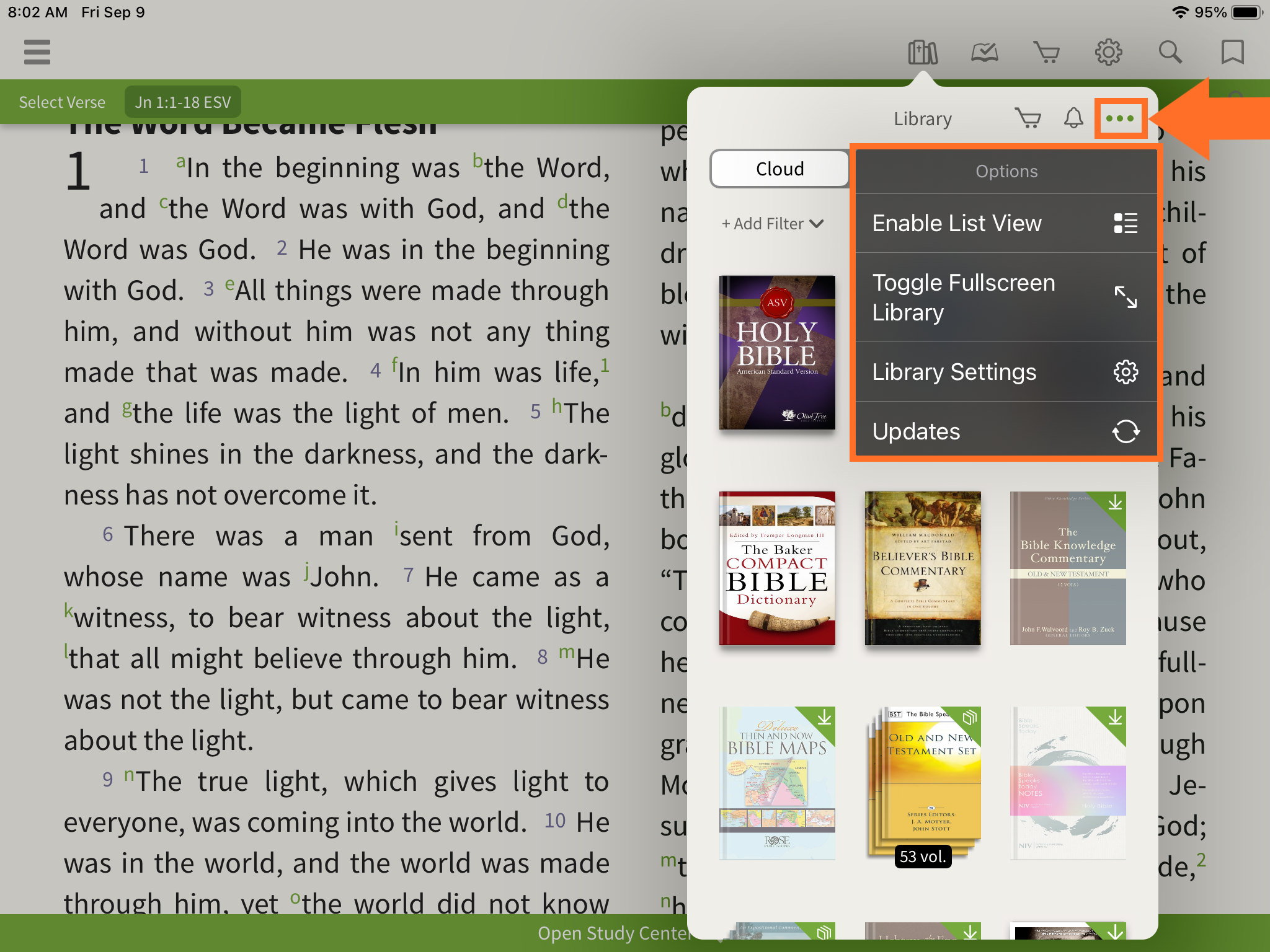Open Believer's Bible Commentary cover
This screenshot has width=1270, height=952.
[923, 568]
